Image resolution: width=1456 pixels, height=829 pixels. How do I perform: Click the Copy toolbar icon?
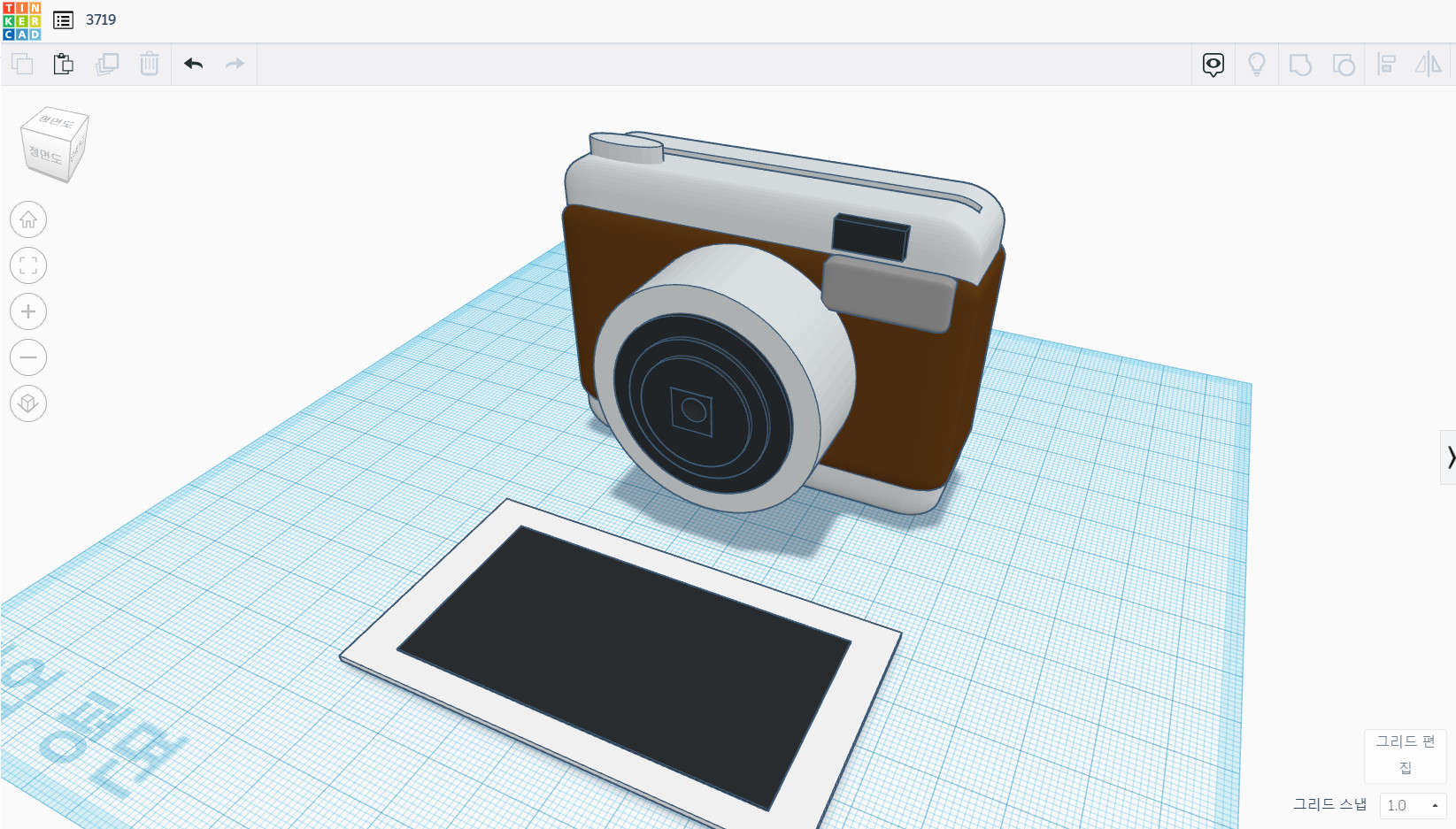point(22,64)
